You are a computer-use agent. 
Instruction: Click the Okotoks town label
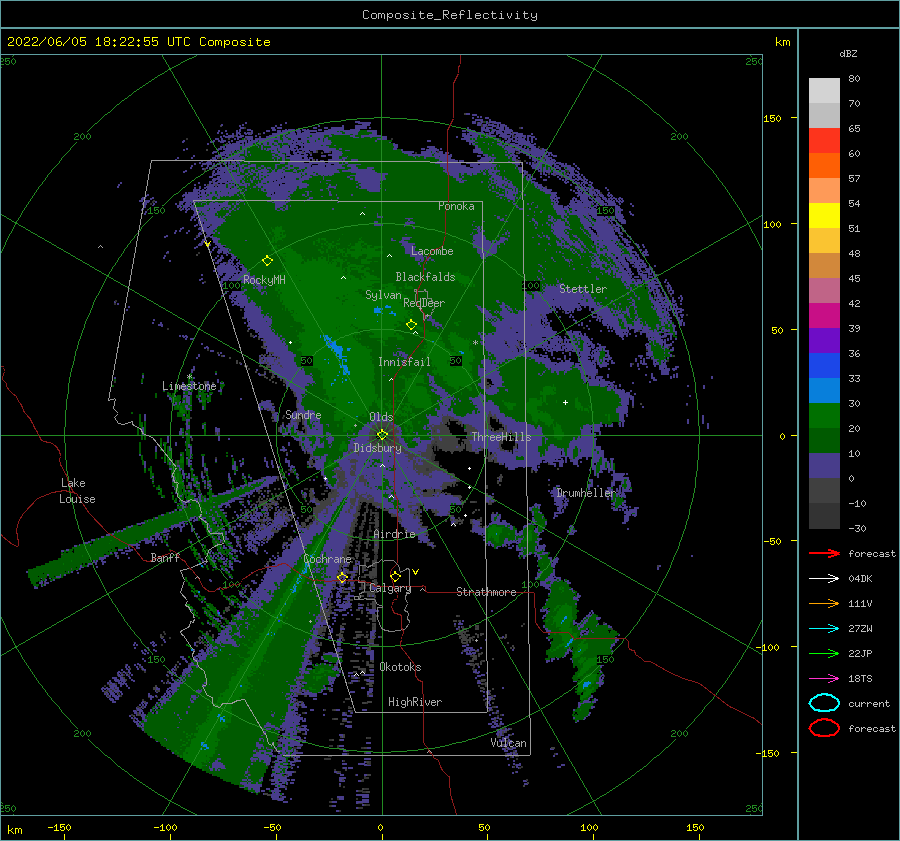pyautogui.click(x=401, y=667)
